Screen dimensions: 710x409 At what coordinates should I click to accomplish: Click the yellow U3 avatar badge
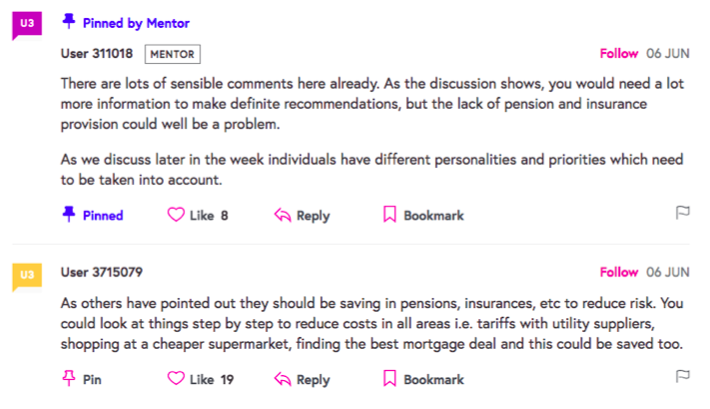(x=26, y=275)
